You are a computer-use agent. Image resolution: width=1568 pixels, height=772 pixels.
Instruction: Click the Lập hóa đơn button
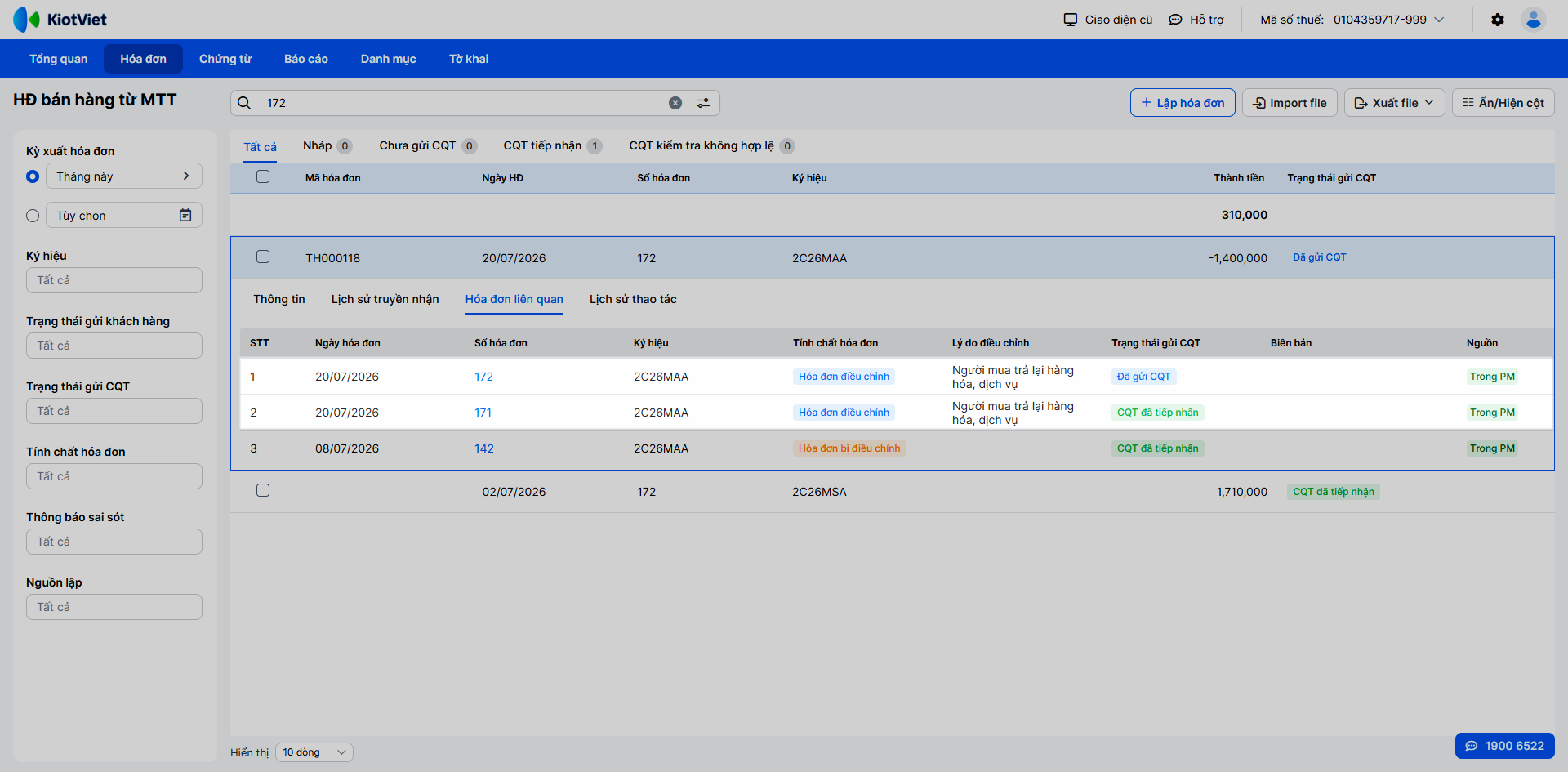pos(1182,103)
